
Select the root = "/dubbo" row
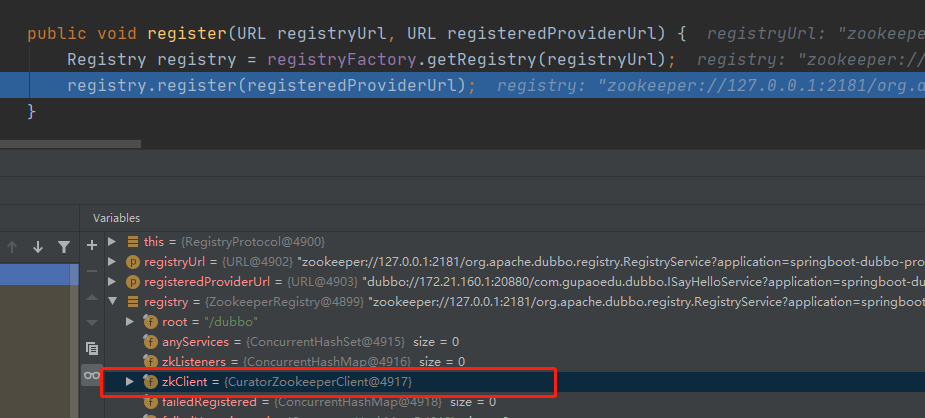(x=514, y=322)
